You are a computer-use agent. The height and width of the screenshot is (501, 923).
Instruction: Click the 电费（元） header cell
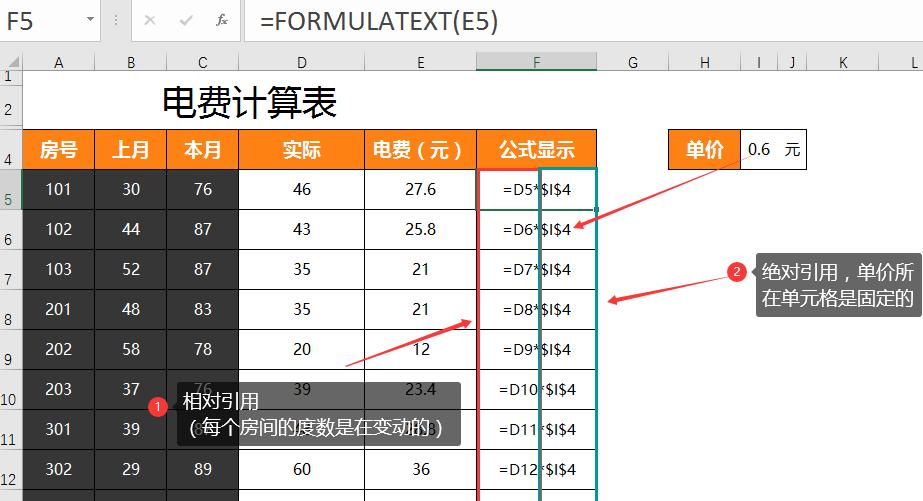420,150
